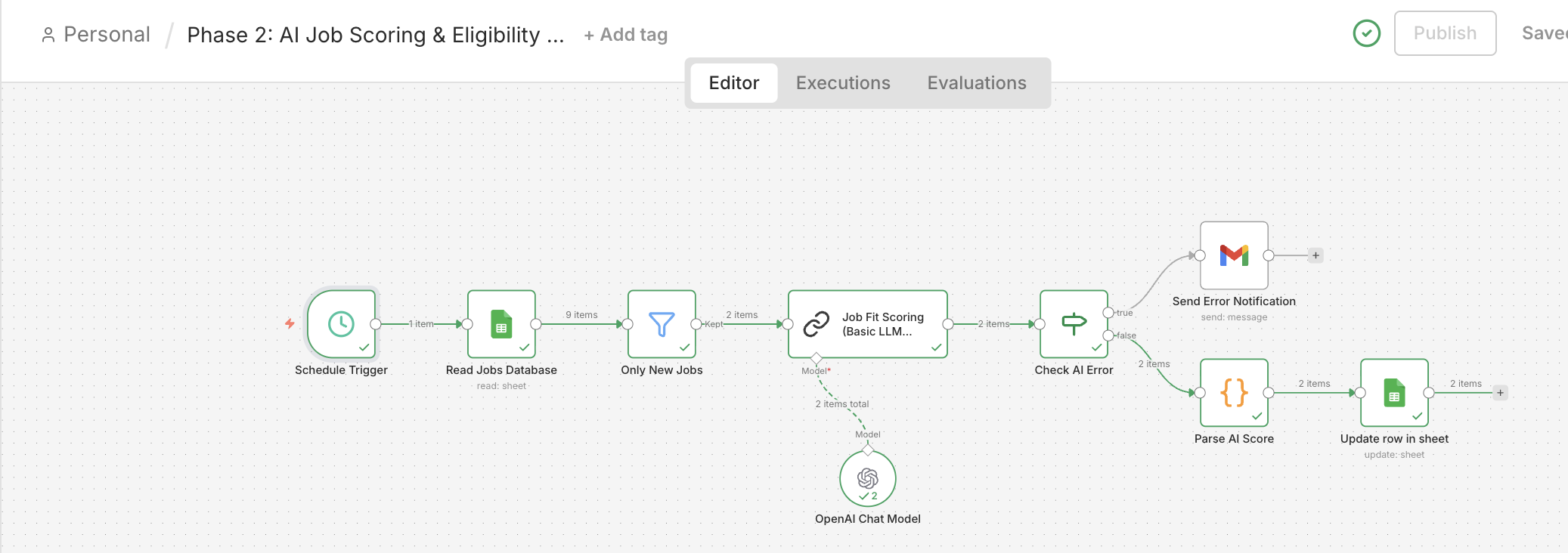Click the person icon beside Personal
Viewport: 1568px width, 553px height.
coord(48,35)
